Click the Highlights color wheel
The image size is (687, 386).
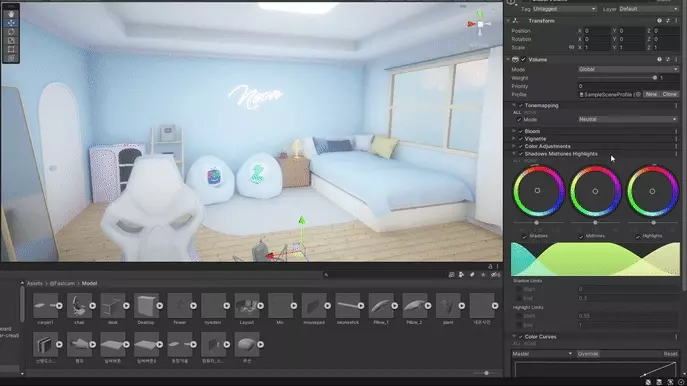652,191
